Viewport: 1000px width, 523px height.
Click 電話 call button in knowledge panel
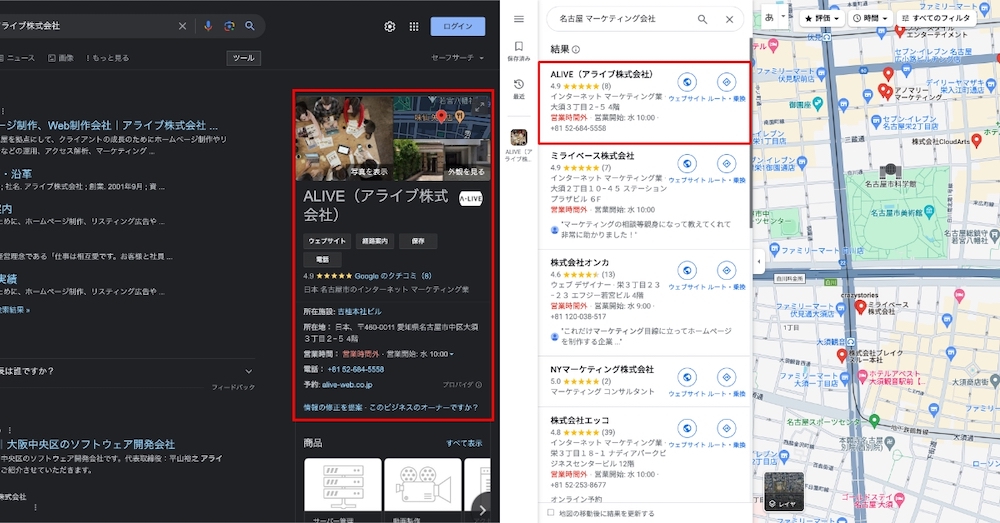pyautogui.click(x=322, y=260)
